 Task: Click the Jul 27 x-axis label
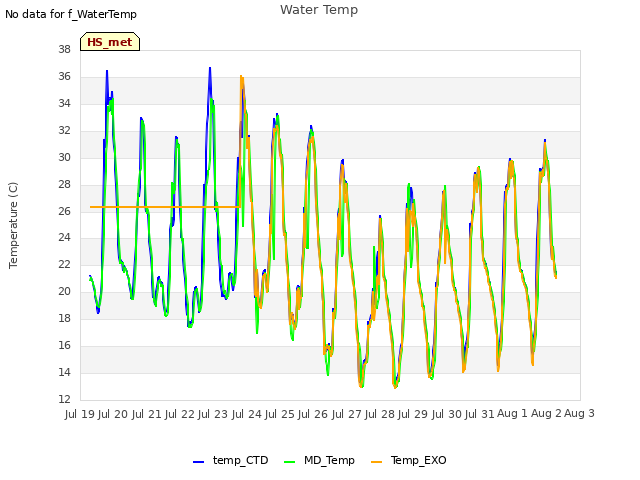[x=347, y=414]
